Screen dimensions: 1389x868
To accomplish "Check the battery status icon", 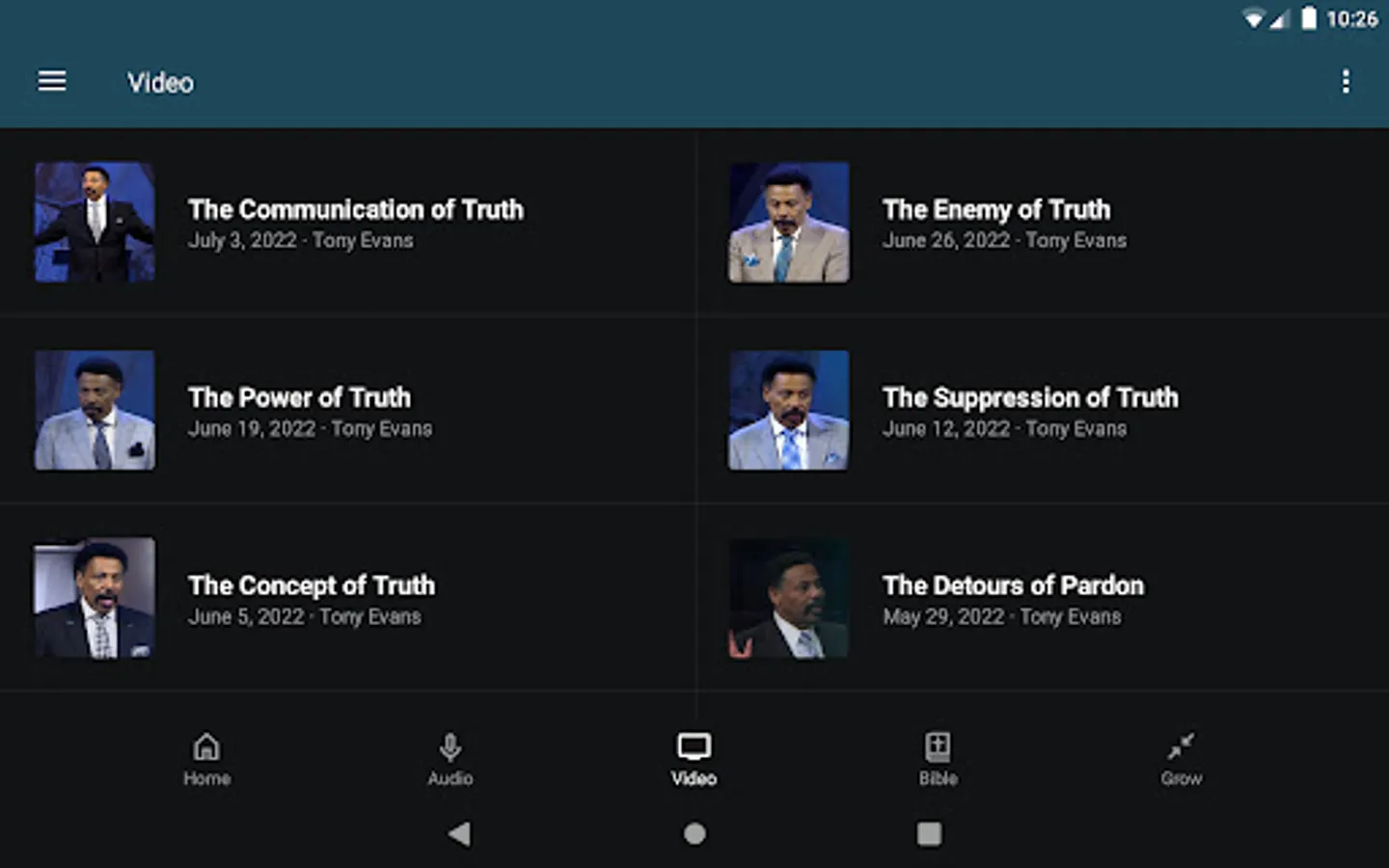I will [1309, 18].
